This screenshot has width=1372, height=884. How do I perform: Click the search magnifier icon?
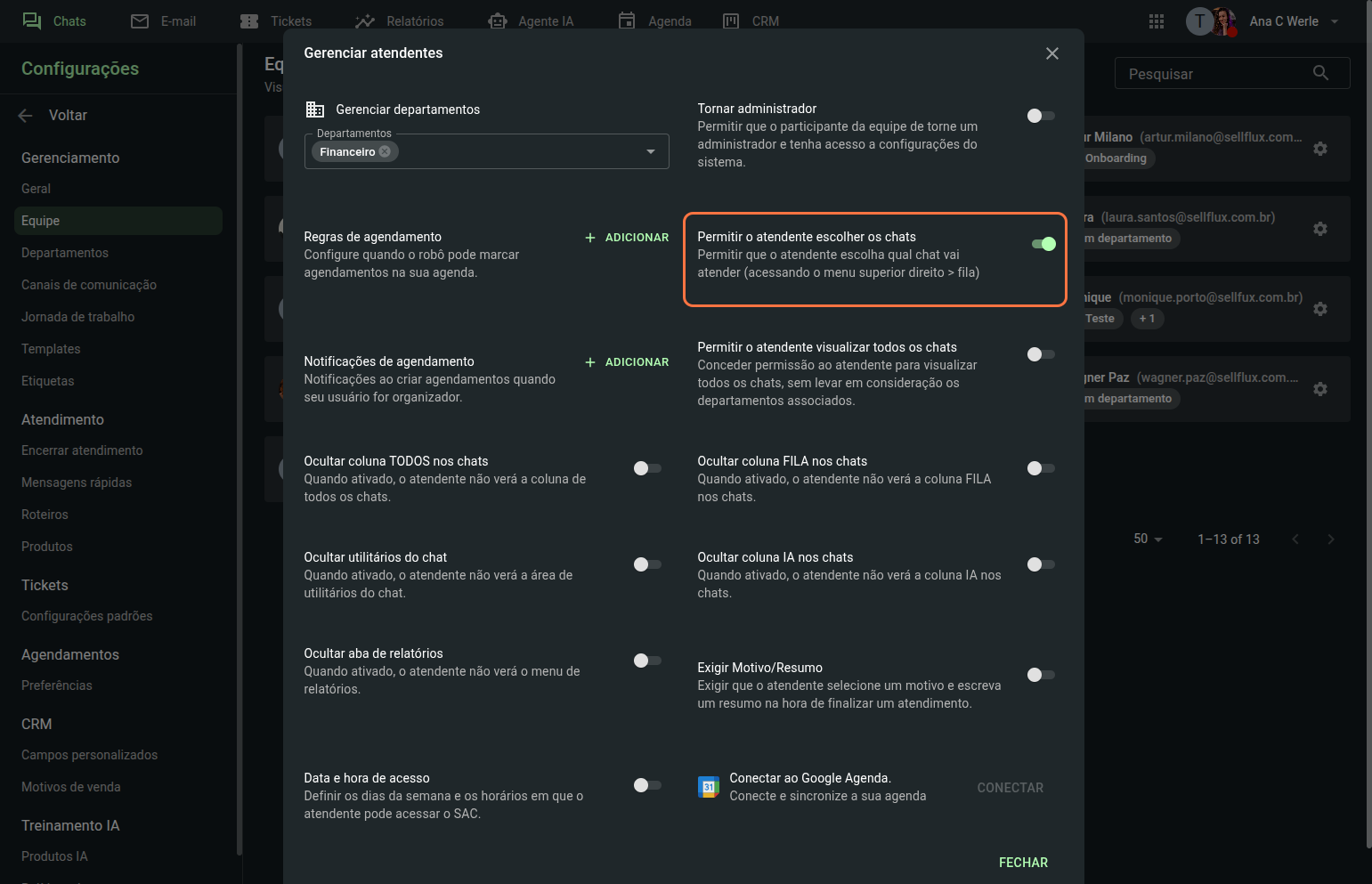(1320, 73)
